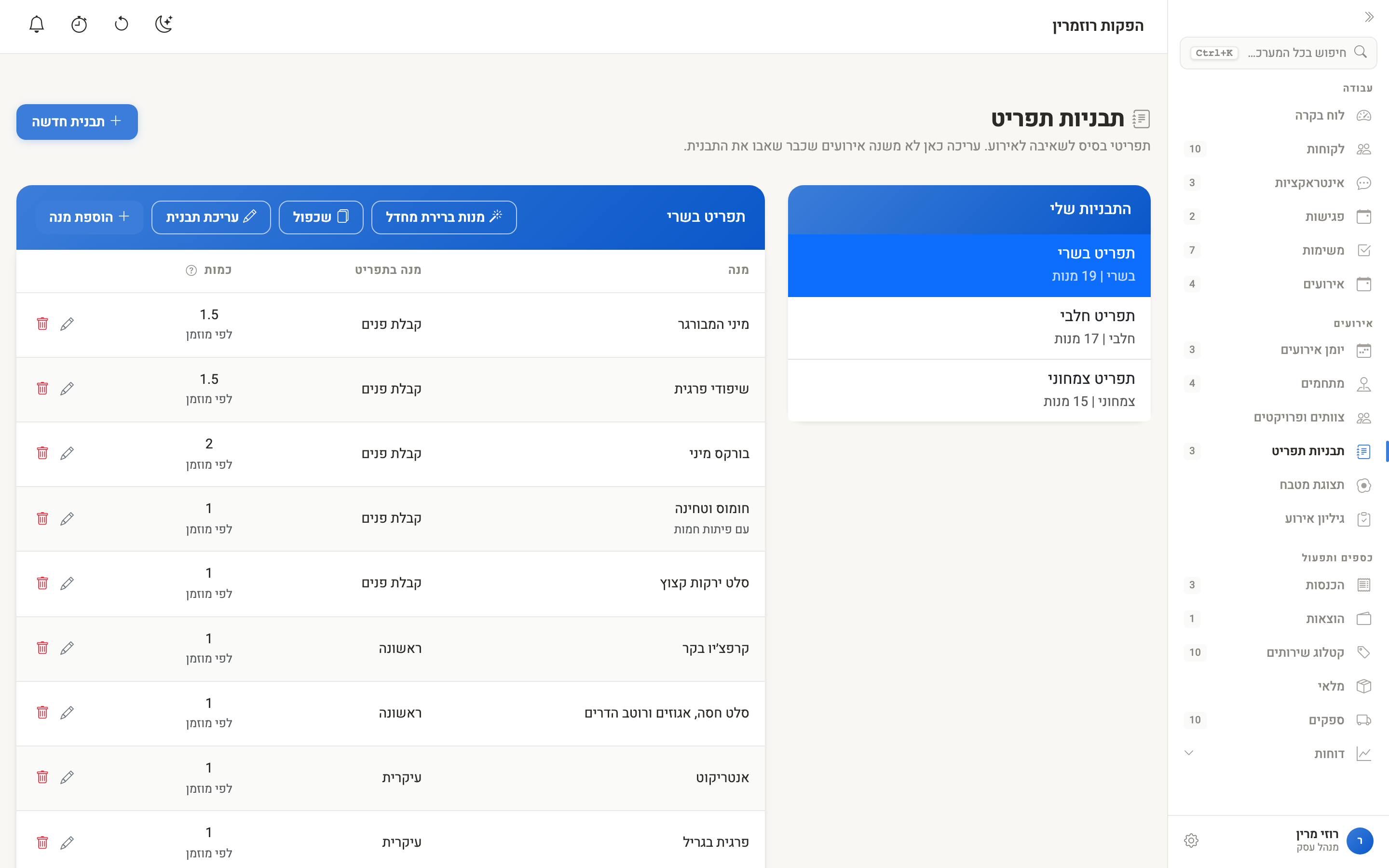The height and width of the screenshot is (868, 1389).
Task: Edit the סלט ירקות קצוץ row
Action: pyautogui.click(x=67, y=583)
